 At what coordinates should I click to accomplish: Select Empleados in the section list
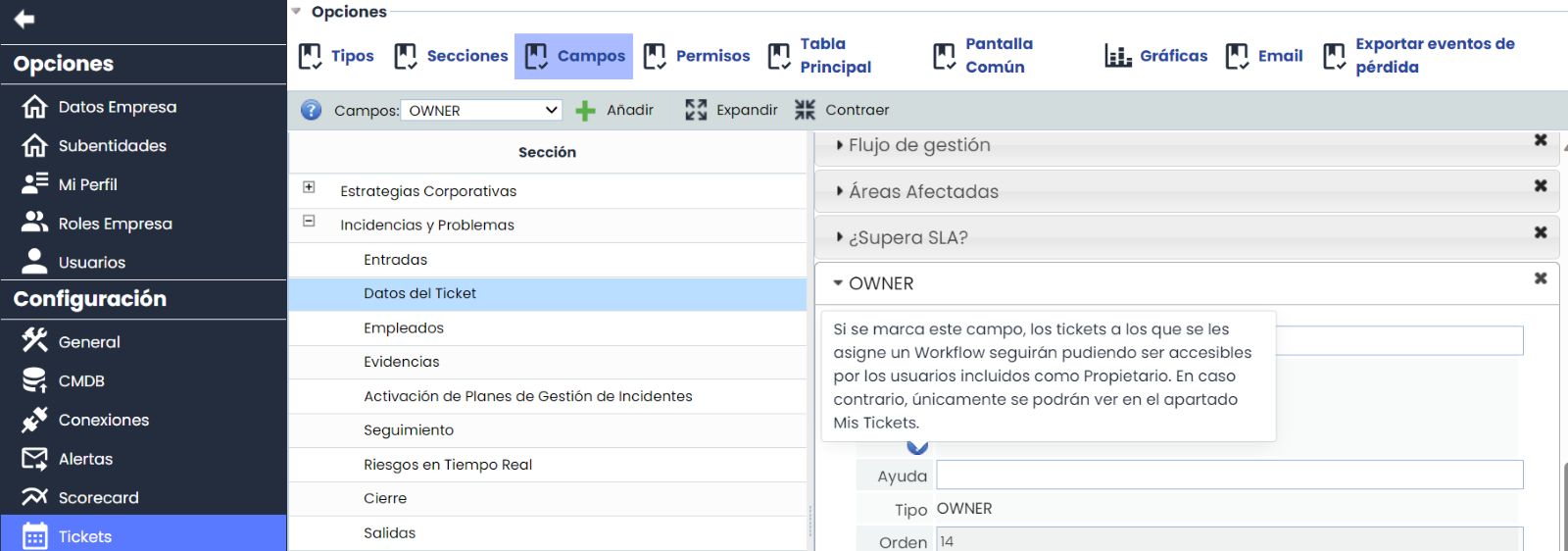(x=404, y=327)
